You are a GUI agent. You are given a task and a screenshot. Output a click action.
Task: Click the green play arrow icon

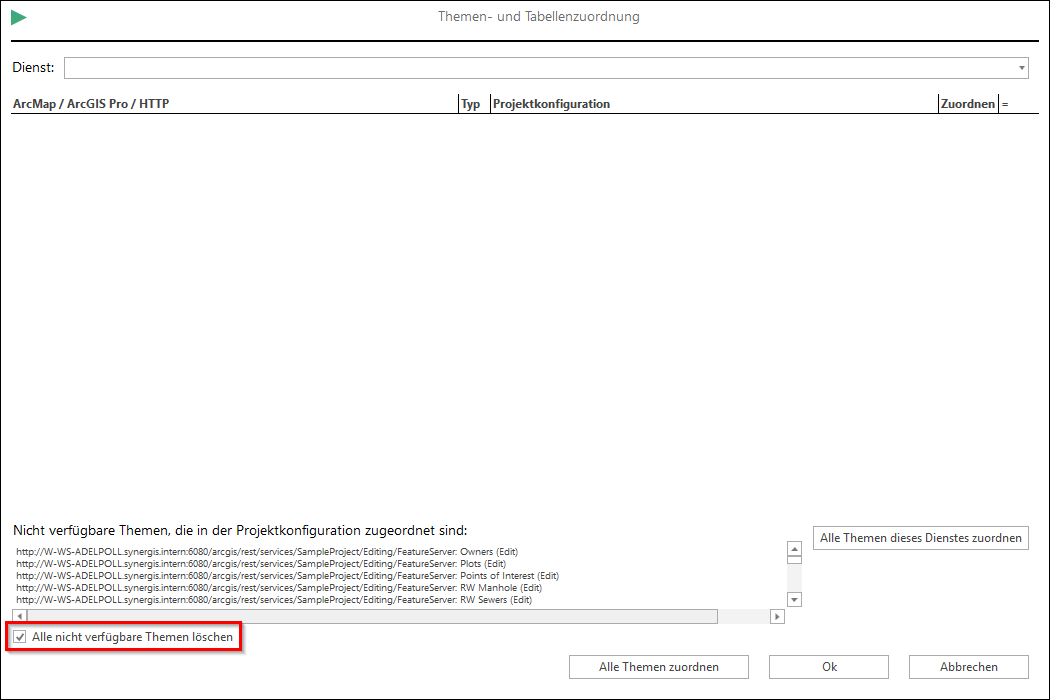(19, 17)
